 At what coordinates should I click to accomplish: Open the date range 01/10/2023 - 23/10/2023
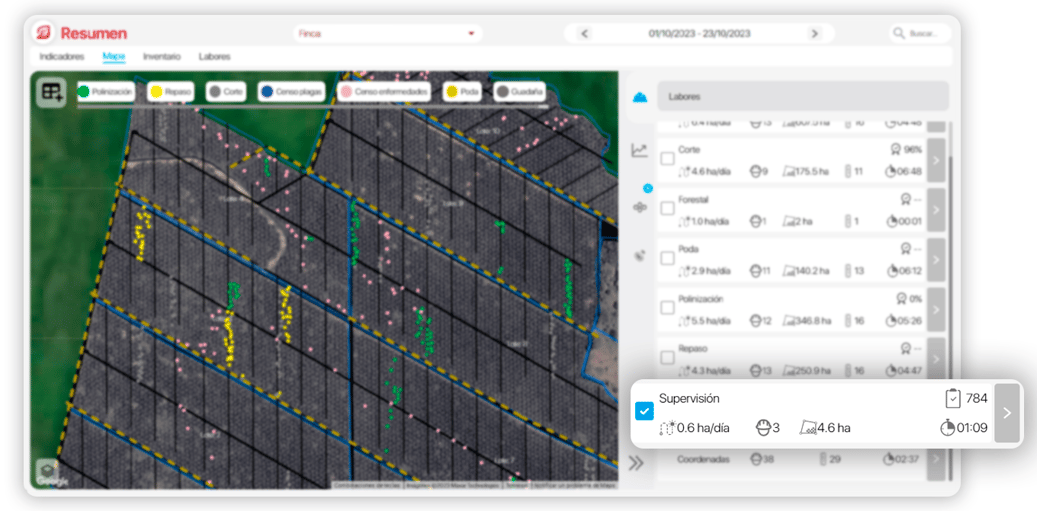[x=699, y=33]
